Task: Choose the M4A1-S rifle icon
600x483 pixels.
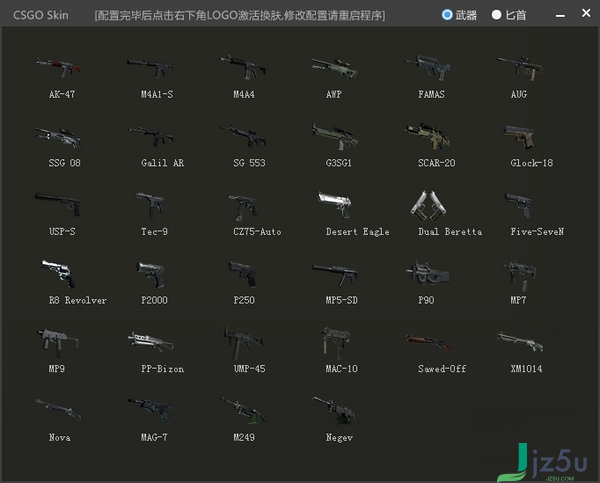Action: coord(150,68)
